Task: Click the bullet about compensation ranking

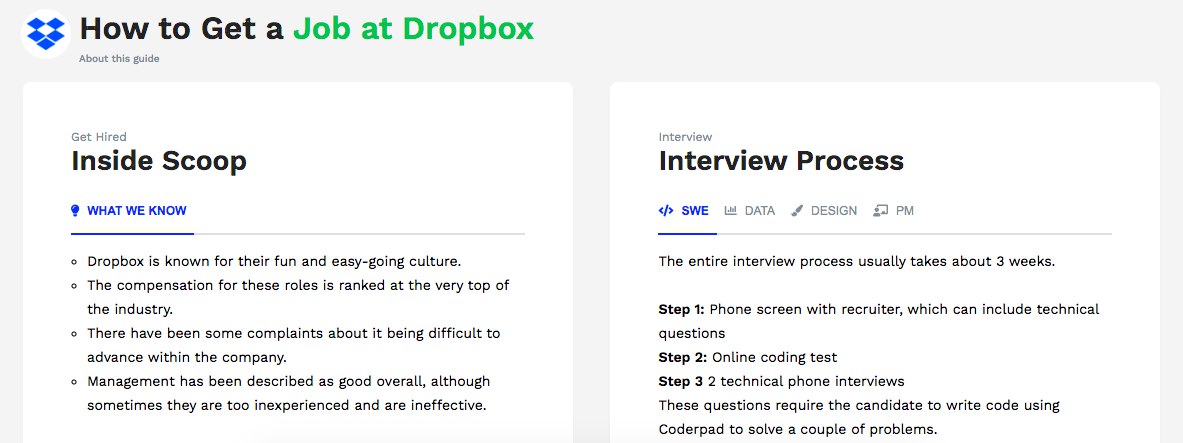Action: click(x=298, y=285)
